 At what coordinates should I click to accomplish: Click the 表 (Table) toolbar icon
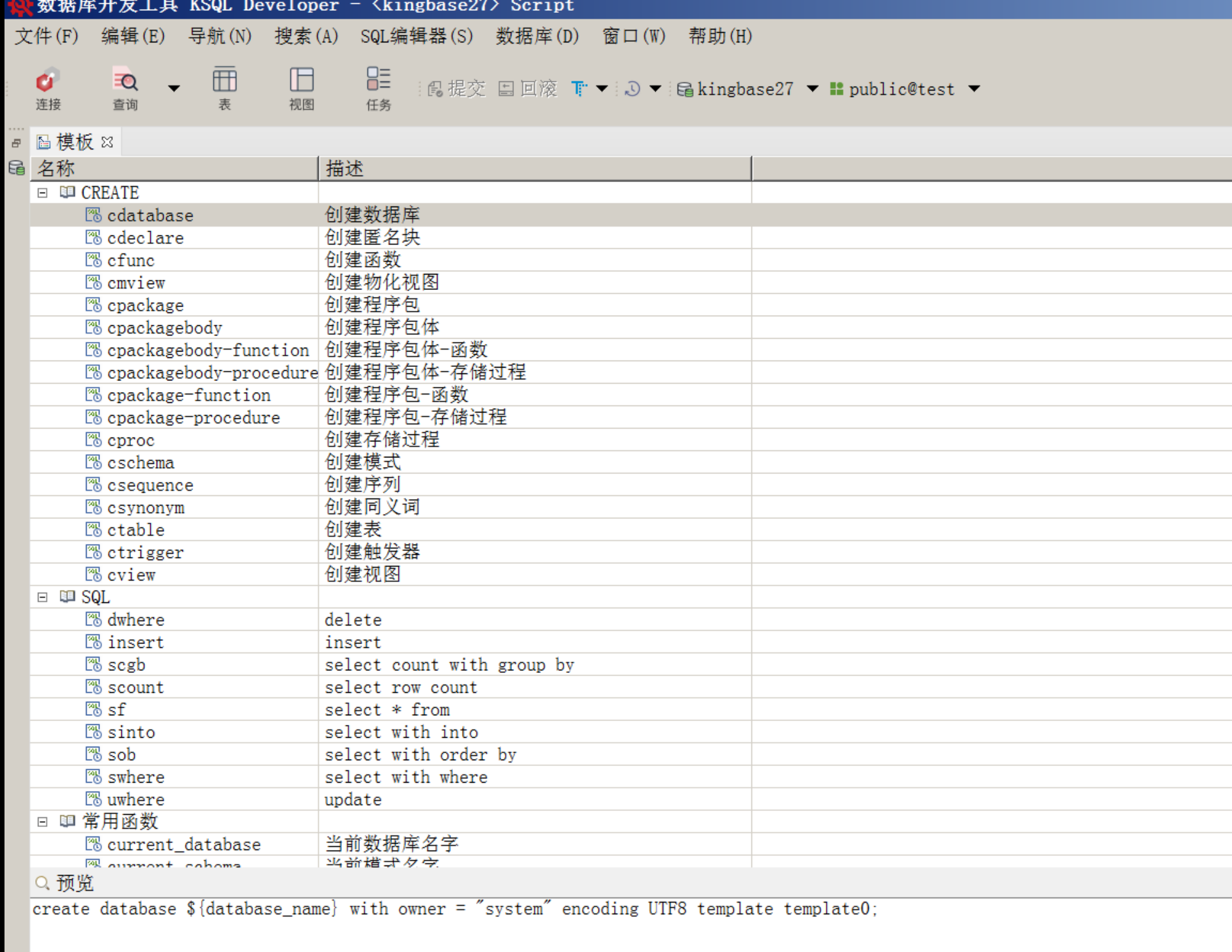tap(225, 87)
